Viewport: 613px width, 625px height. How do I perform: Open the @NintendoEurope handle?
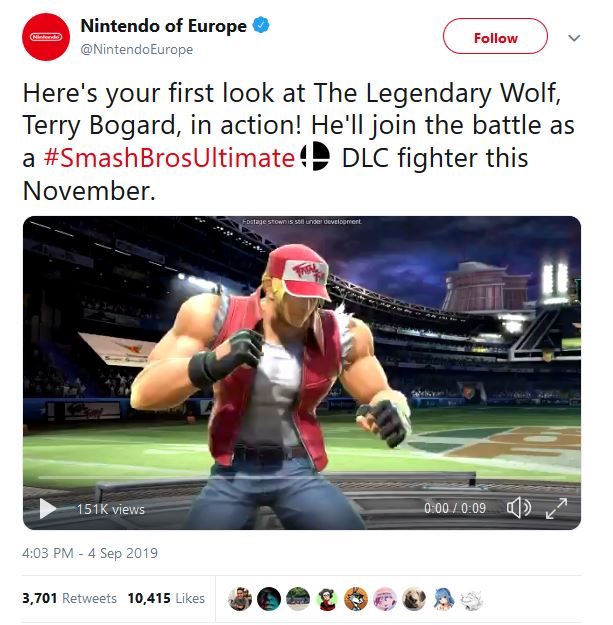(137, 49)
